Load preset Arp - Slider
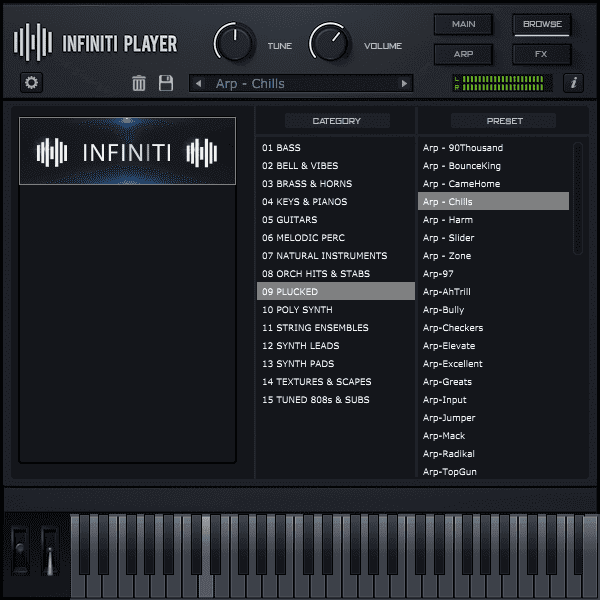Screen dimensions: 600x600 click(x=494, y=238)
